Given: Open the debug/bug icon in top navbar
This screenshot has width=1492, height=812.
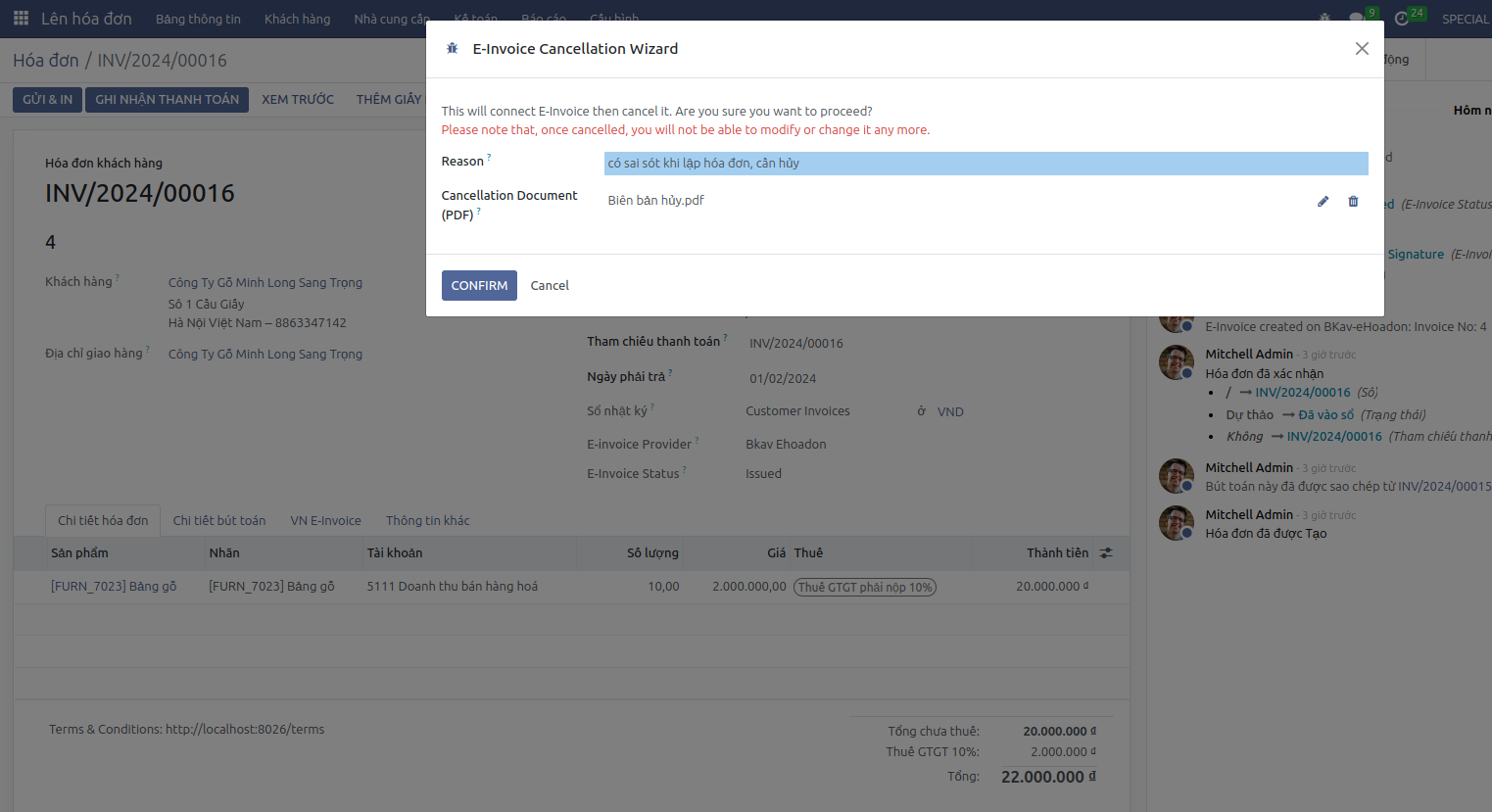Looking at the screenshot, I should coord(1324,18).
